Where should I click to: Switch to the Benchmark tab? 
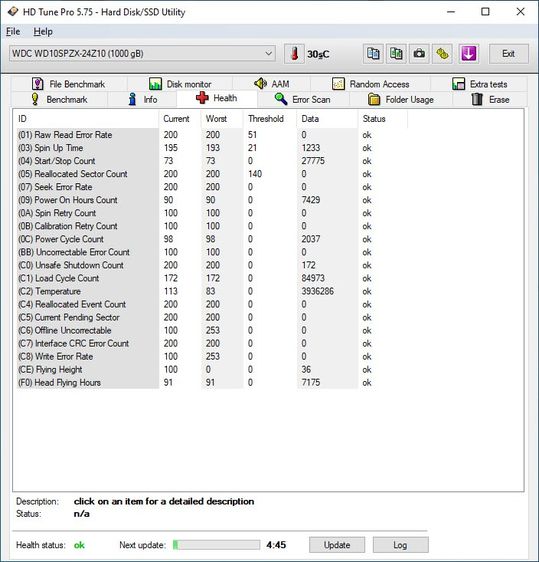point(59,99)
